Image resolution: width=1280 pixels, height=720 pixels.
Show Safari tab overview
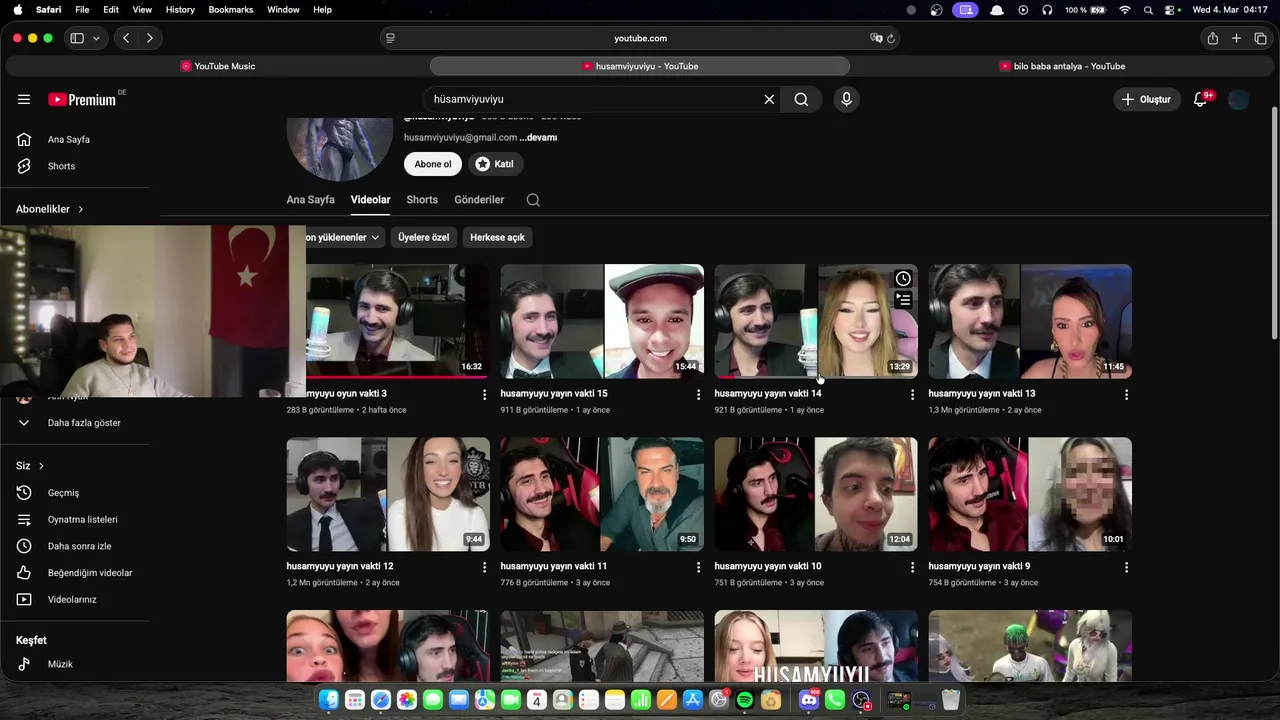(1260, 38)
